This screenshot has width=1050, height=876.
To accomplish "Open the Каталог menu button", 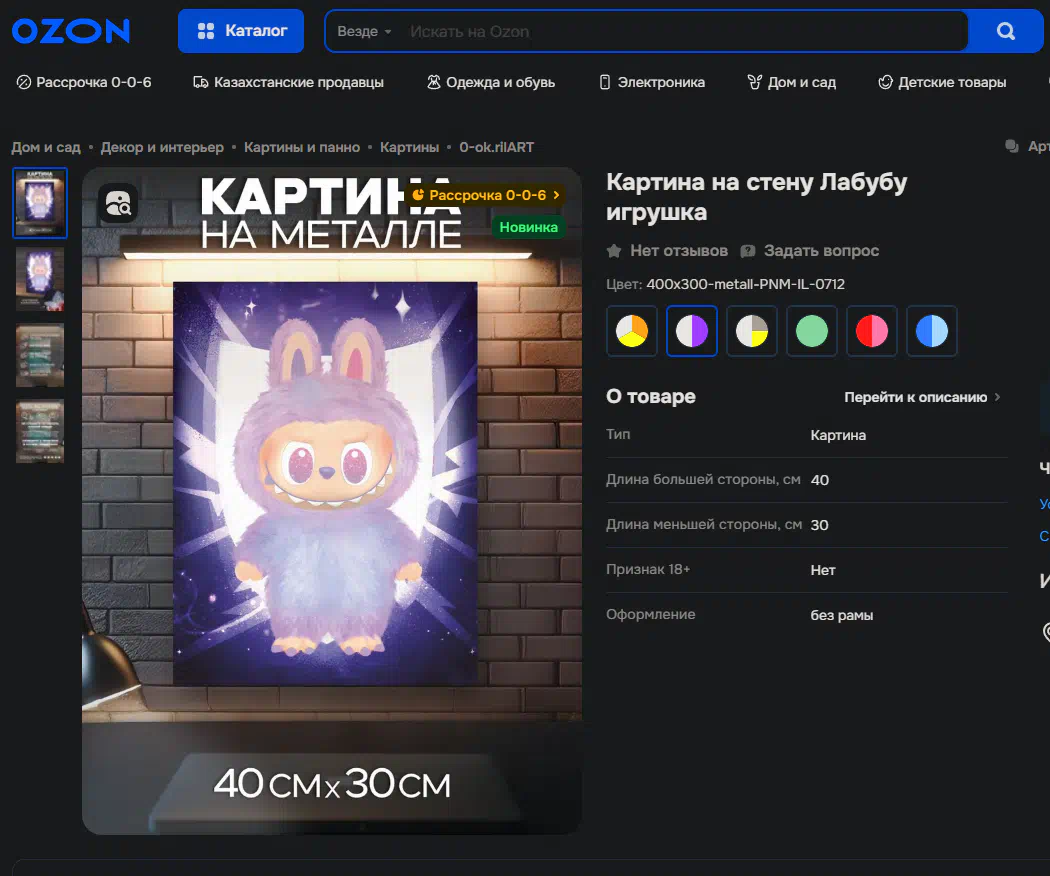I will pyautogui.click(x=241, y=31).
